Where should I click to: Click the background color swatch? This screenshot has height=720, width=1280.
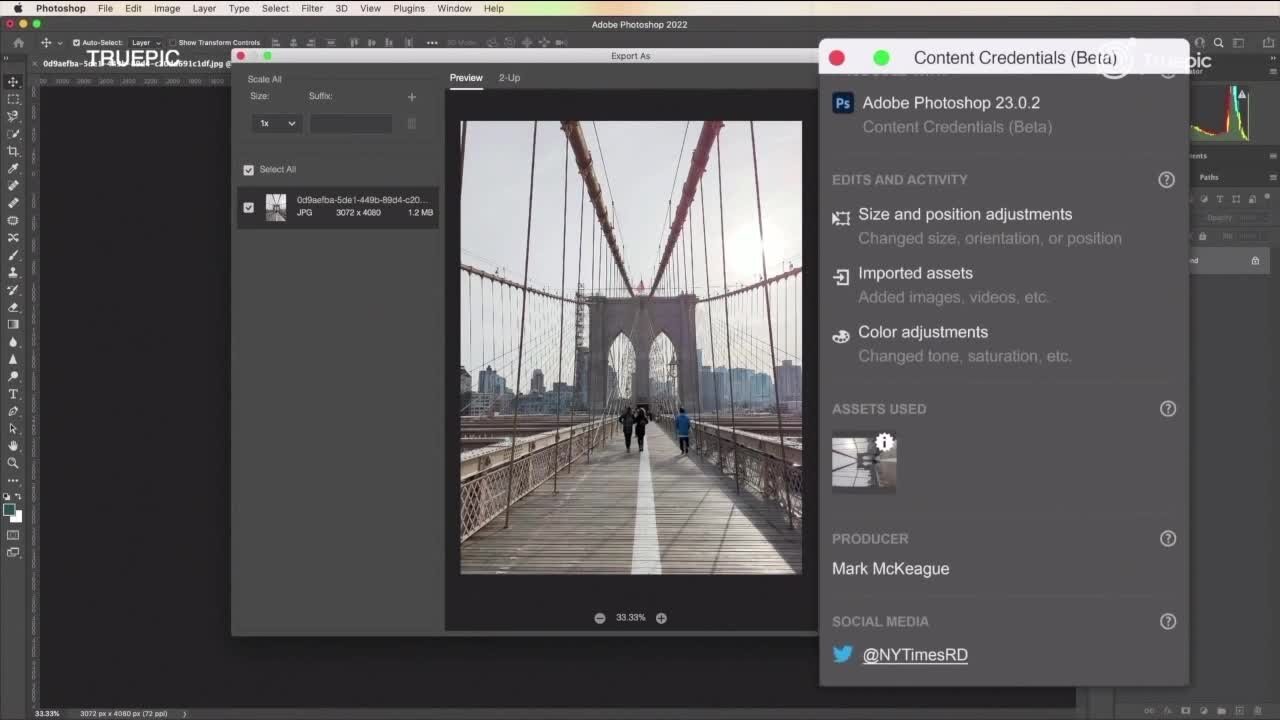coord(17,517)
